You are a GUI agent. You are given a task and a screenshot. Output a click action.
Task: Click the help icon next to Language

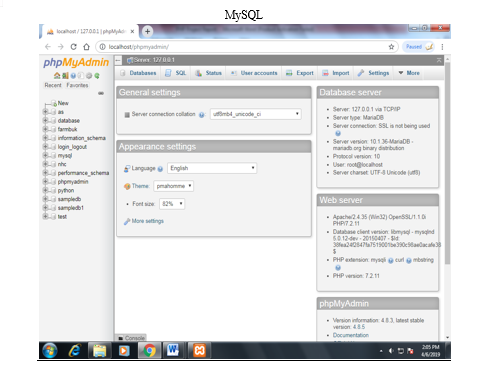160,169
